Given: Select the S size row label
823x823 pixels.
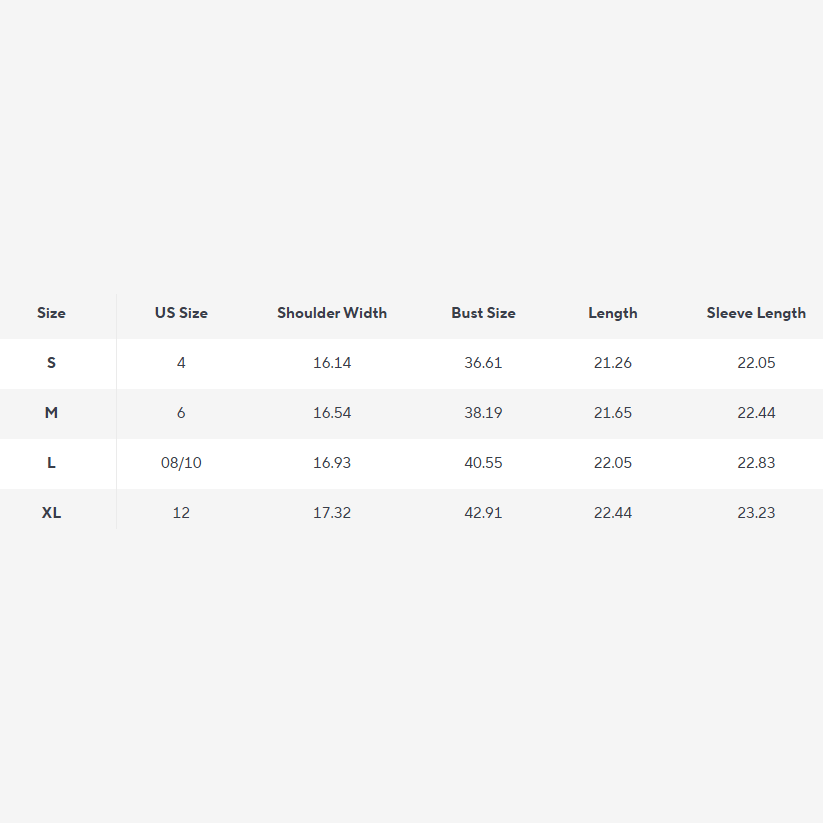Looking at the screenshot, I should click(51, 363).
